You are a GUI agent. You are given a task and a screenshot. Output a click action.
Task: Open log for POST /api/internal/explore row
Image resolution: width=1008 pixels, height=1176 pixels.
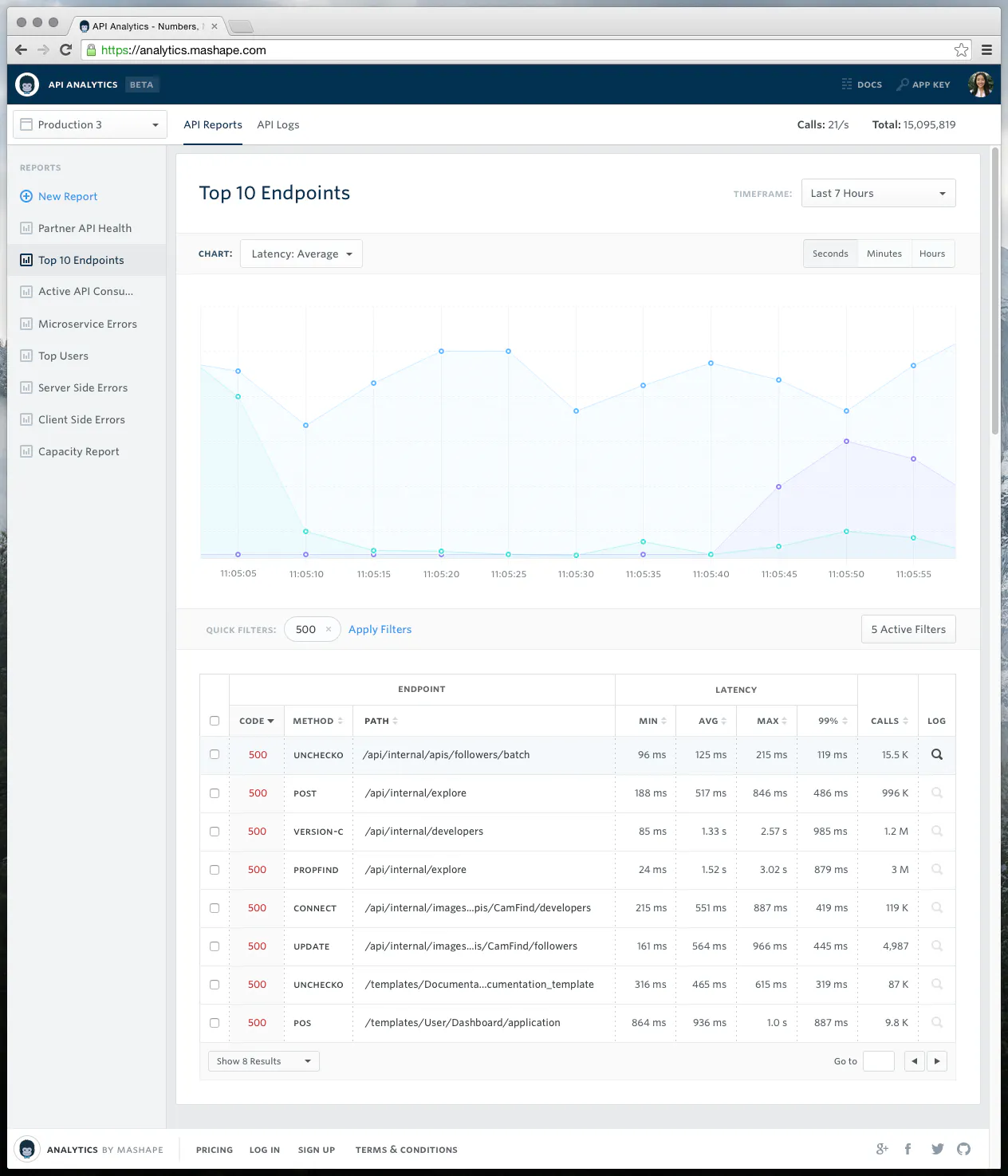[x=937, y=793]
